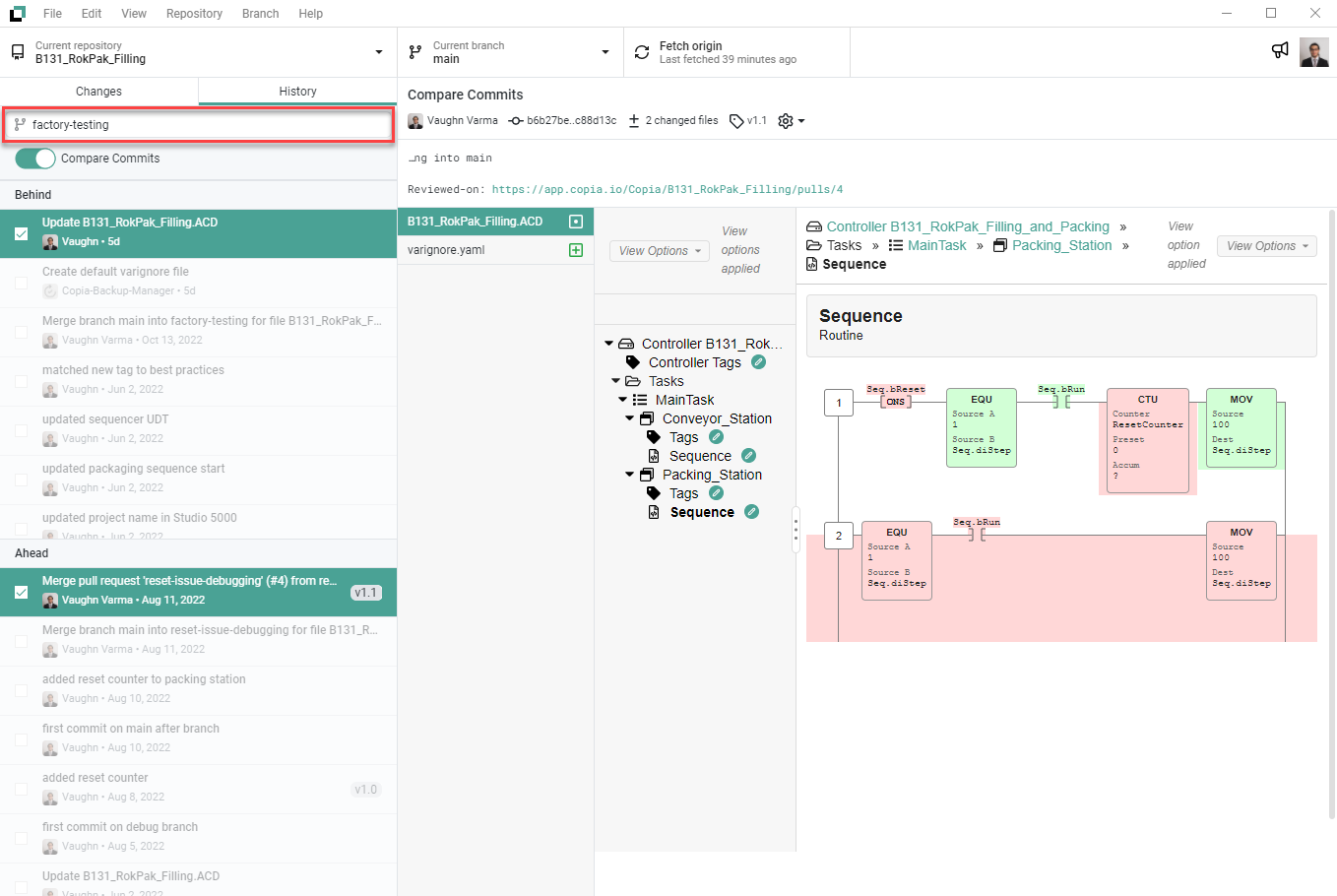The width and height of the screenshot is (1337, 896).
Task: Click the commit hash b6b27be..c88d13c icon
Action: (x=516, y=120)
